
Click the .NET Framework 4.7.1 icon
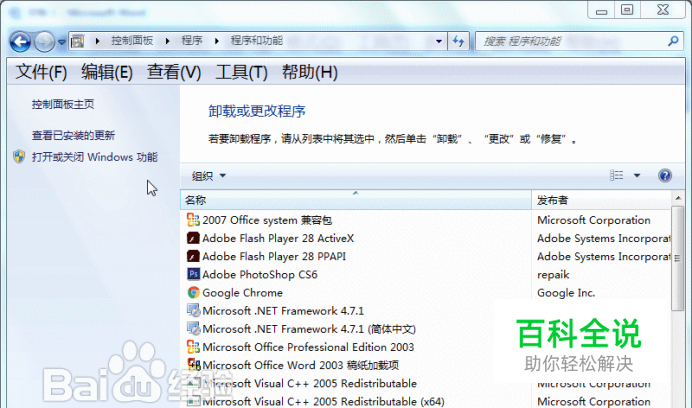[x=193, y=310]
